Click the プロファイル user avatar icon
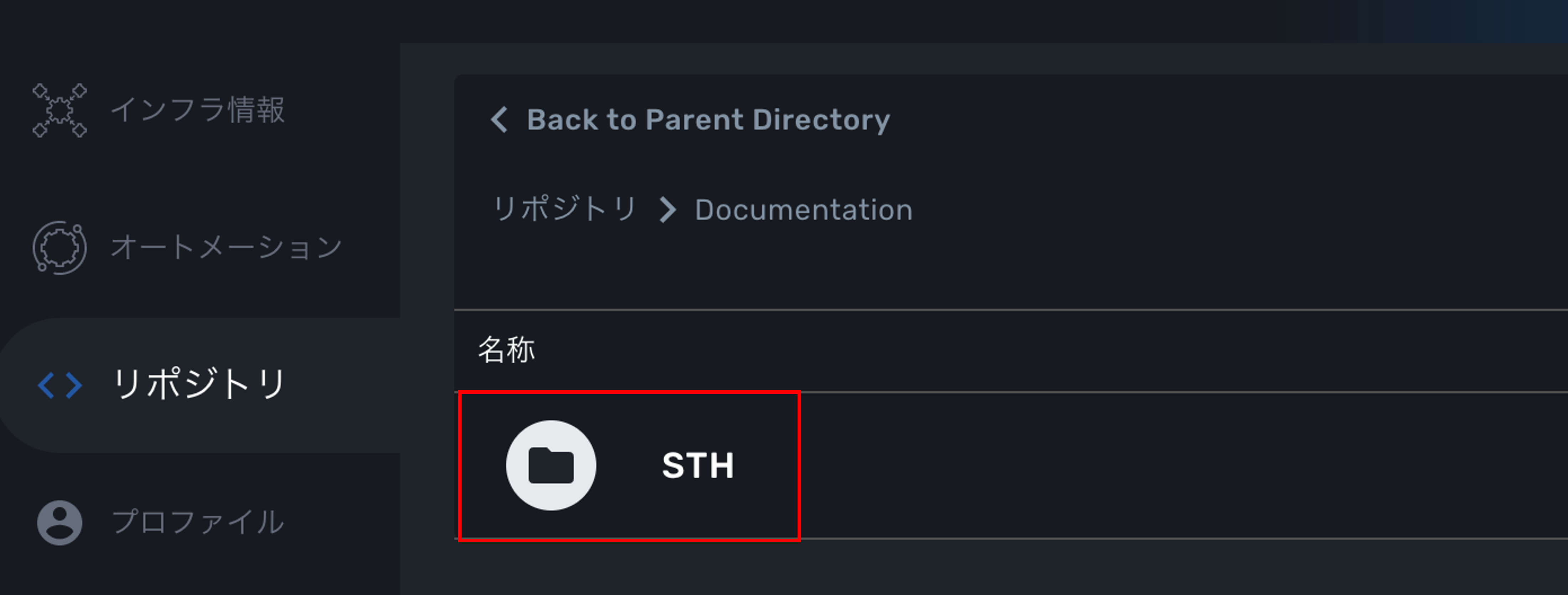Screen dimensions: 1568x595 click(60, 523)
